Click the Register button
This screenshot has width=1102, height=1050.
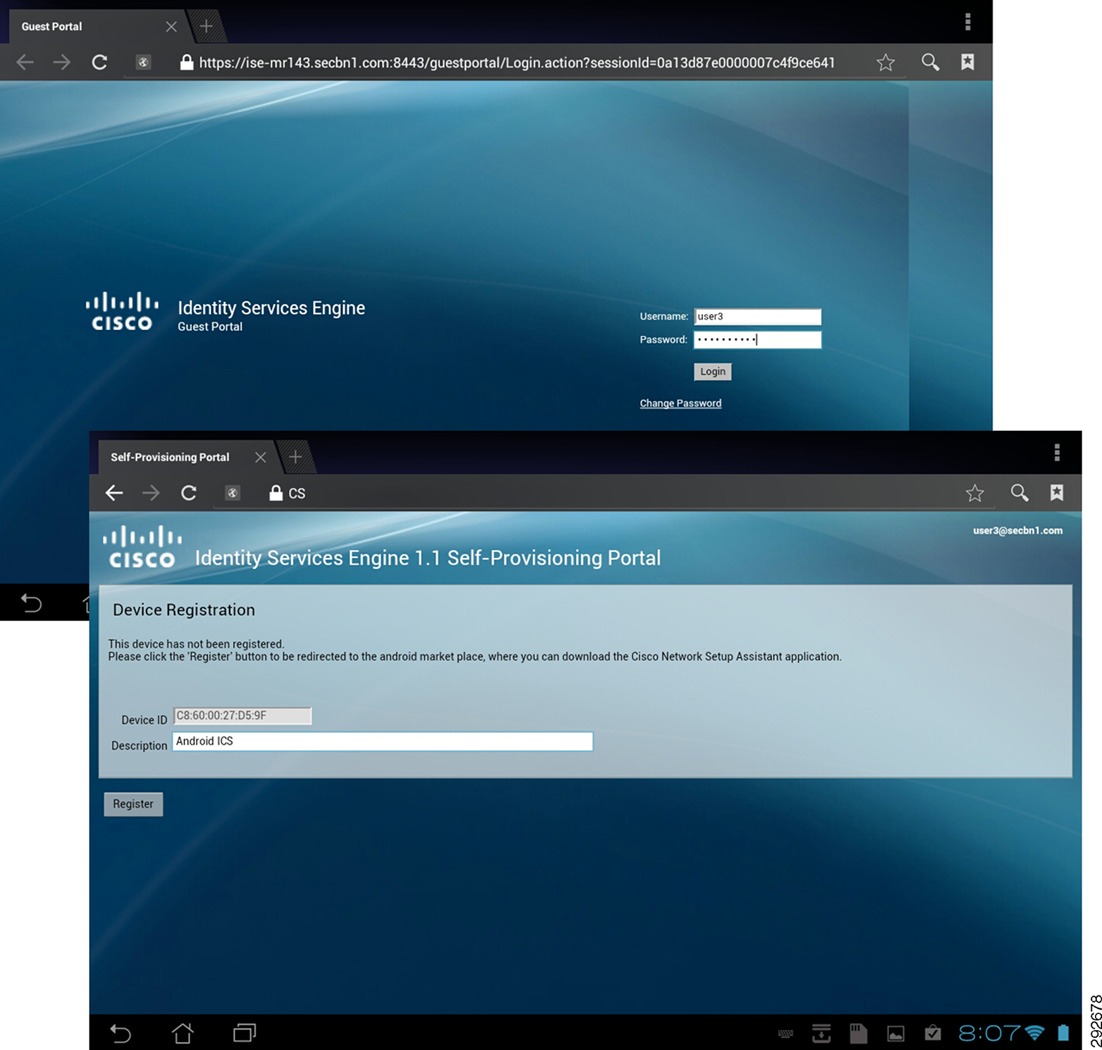point(134,804)
